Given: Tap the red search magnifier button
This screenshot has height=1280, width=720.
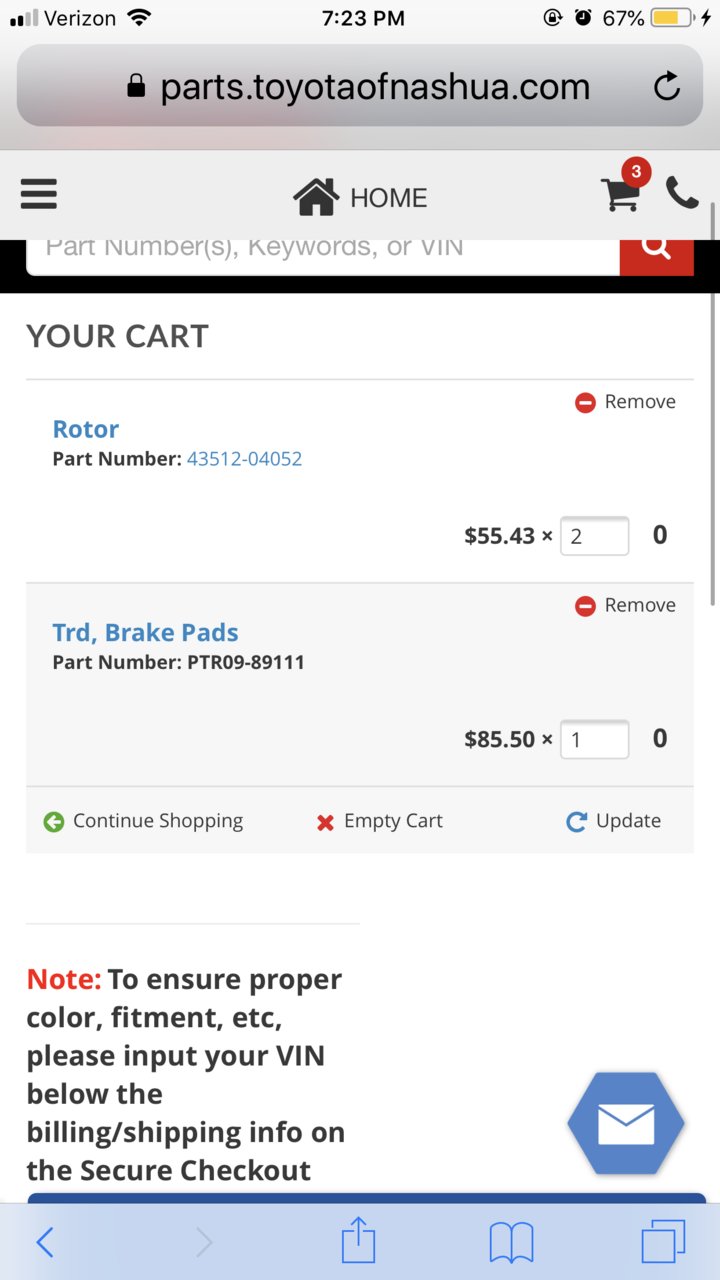Looking at the screenshot, I should [657, 252].
